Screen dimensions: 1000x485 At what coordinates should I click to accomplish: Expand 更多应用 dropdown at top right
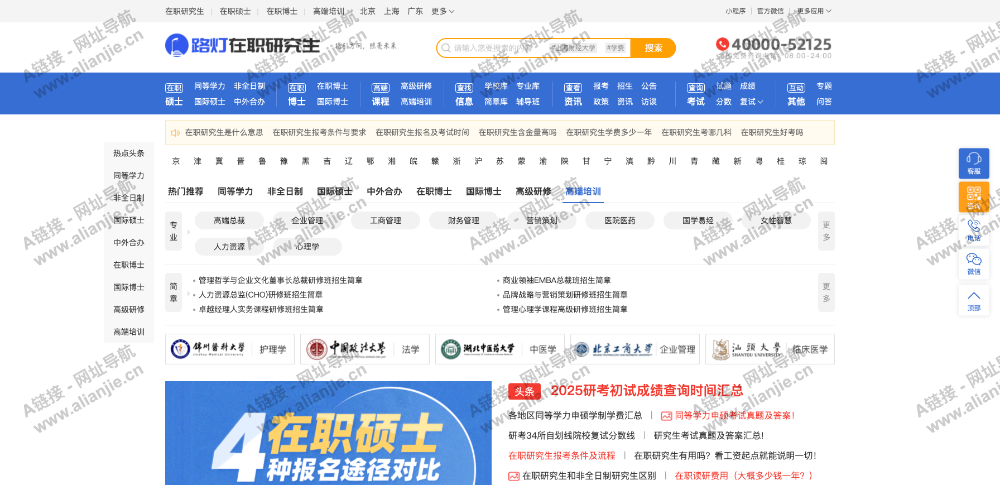[814, 11]
